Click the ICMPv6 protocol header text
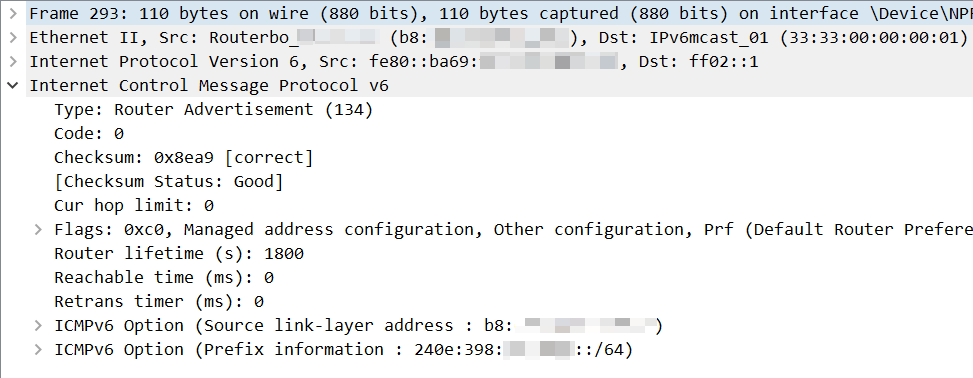Image resolution: width=973 pixels, height=378 pixels. click(x=209, y=86)
